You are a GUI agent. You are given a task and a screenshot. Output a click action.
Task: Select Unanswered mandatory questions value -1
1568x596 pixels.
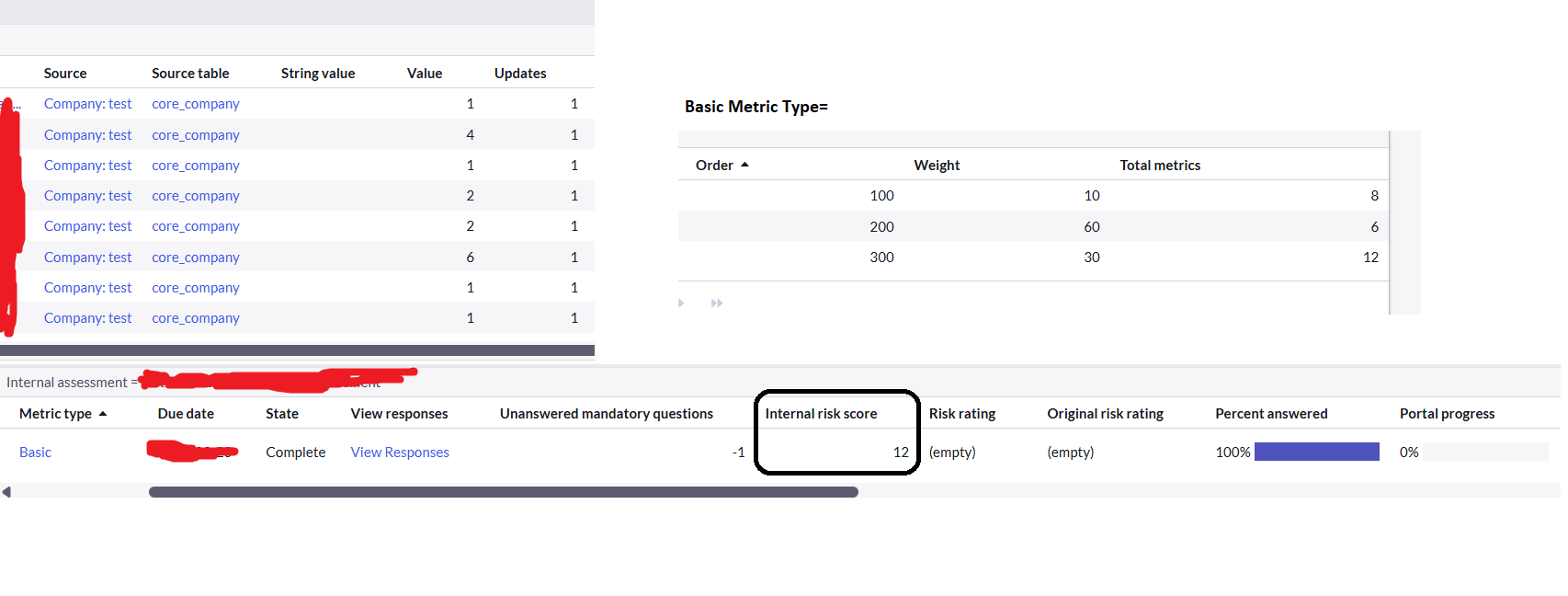click(738, 452)
